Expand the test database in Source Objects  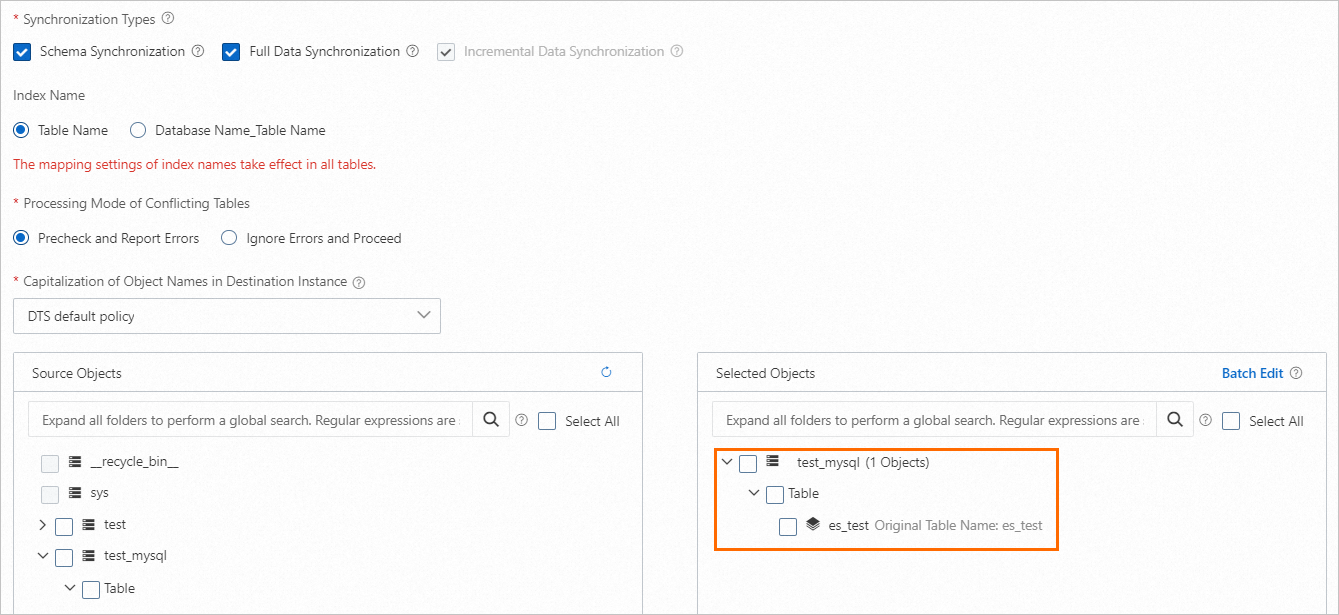pos(42,525)
